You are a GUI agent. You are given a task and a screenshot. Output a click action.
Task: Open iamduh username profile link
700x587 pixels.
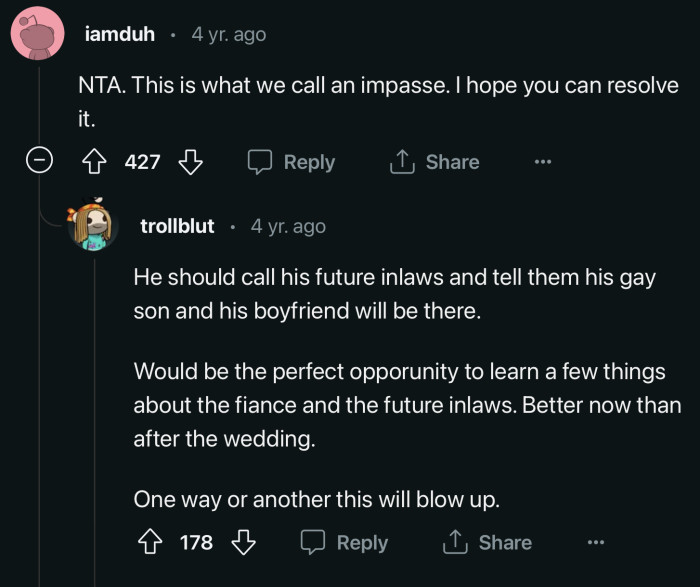[x=120, y=34]
